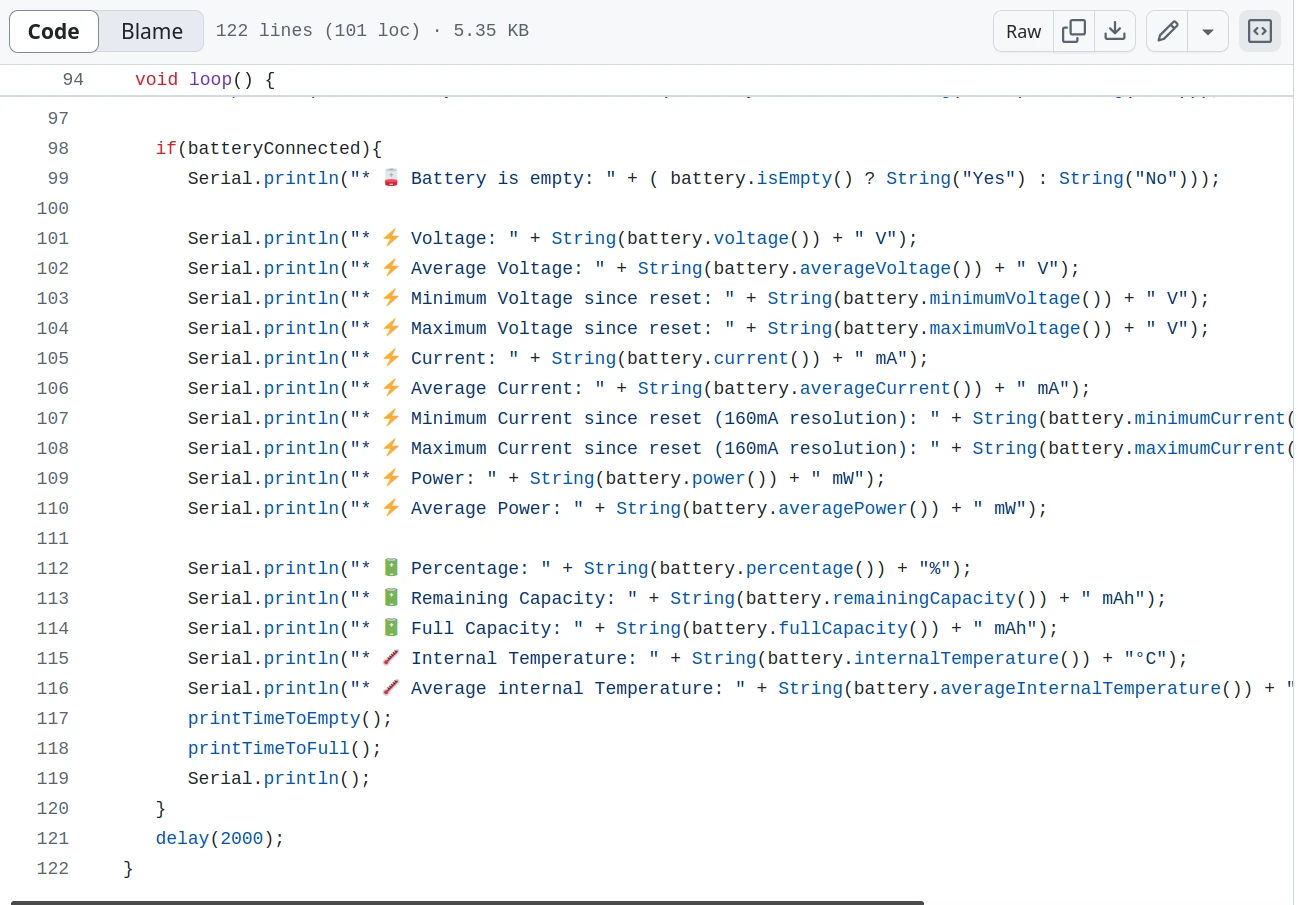Click the delay function call

182,838
